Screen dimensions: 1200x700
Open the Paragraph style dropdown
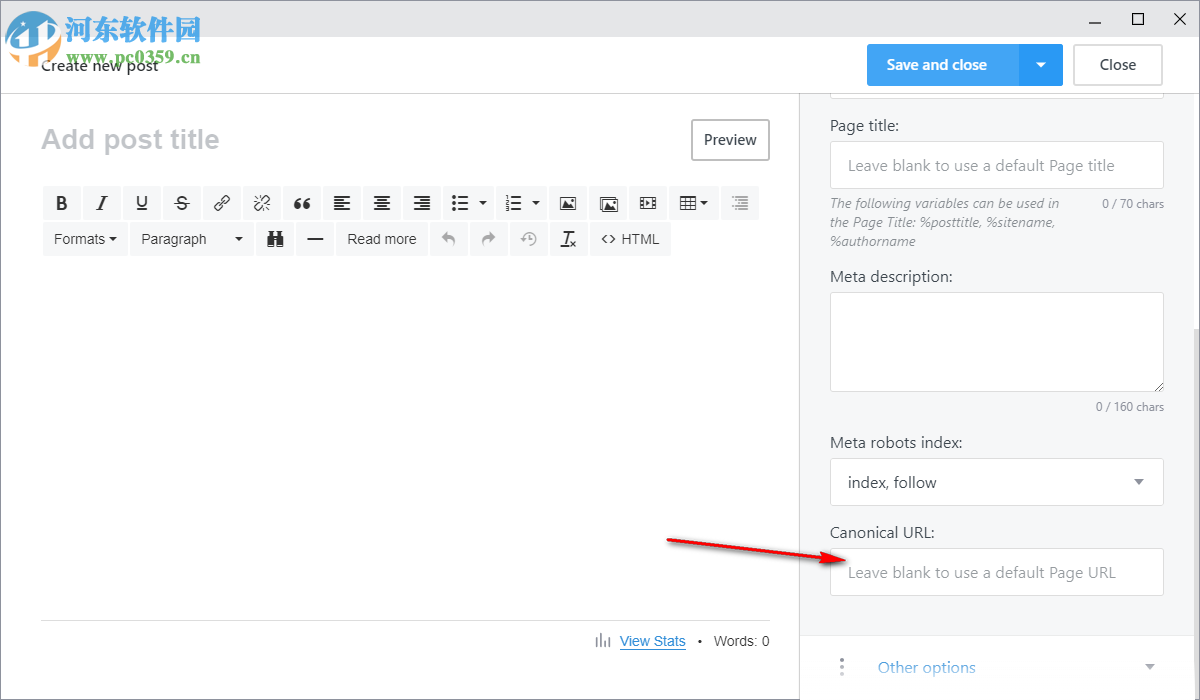click(x=192, y=239)
